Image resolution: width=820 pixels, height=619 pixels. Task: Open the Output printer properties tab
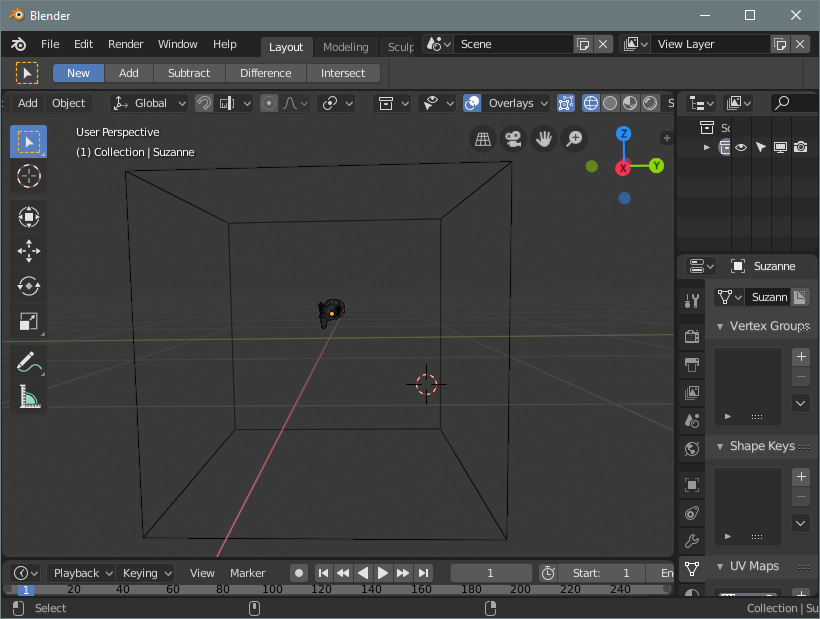coord(692,364)
